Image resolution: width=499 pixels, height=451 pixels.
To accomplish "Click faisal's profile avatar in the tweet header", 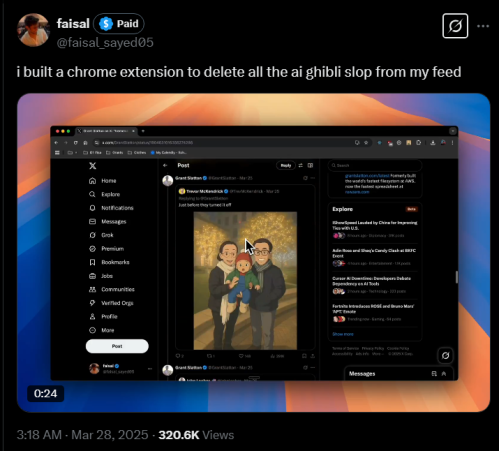I will pos(33,30).
